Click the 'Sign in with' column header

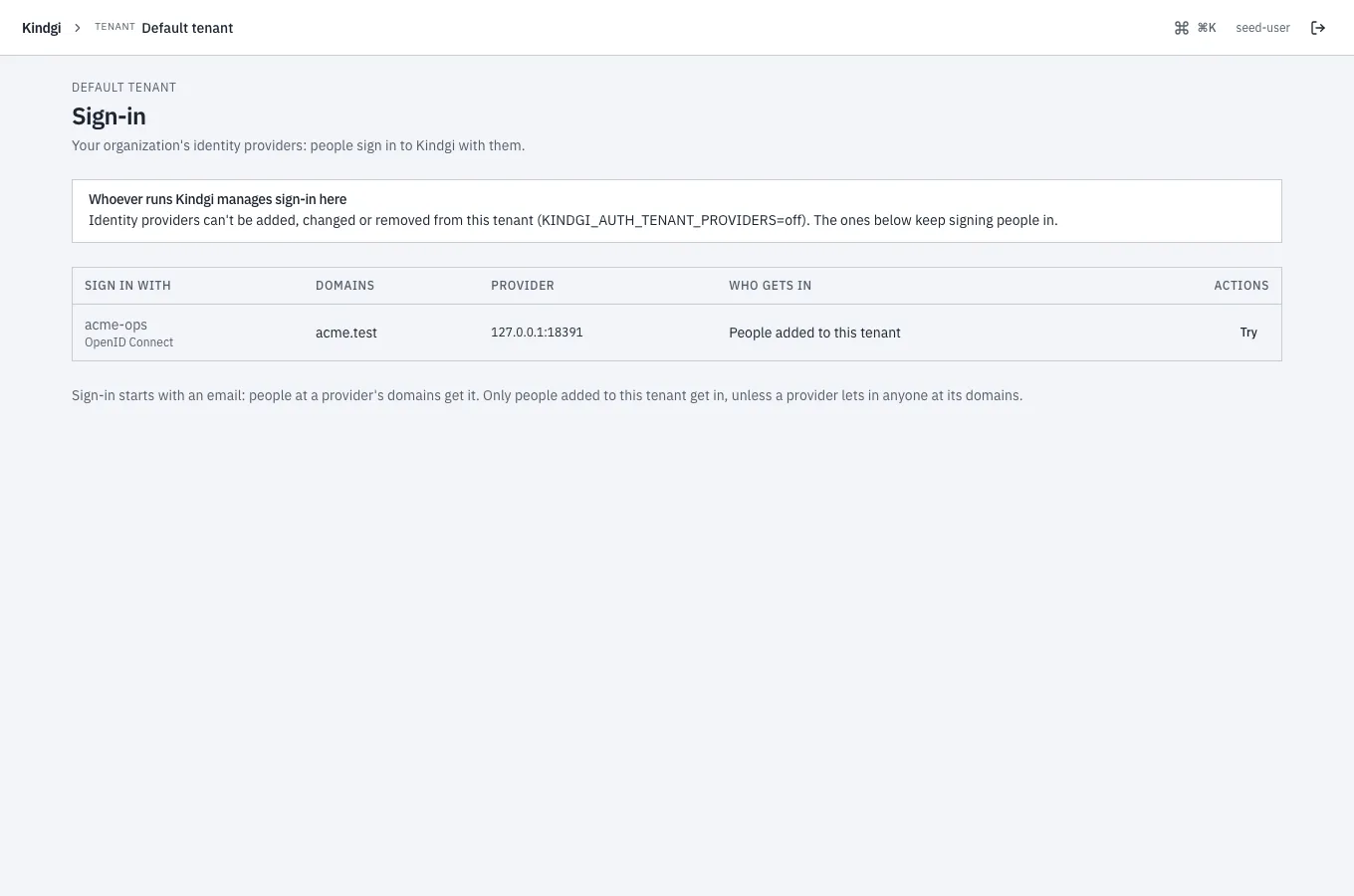click(x=127, y=286)
